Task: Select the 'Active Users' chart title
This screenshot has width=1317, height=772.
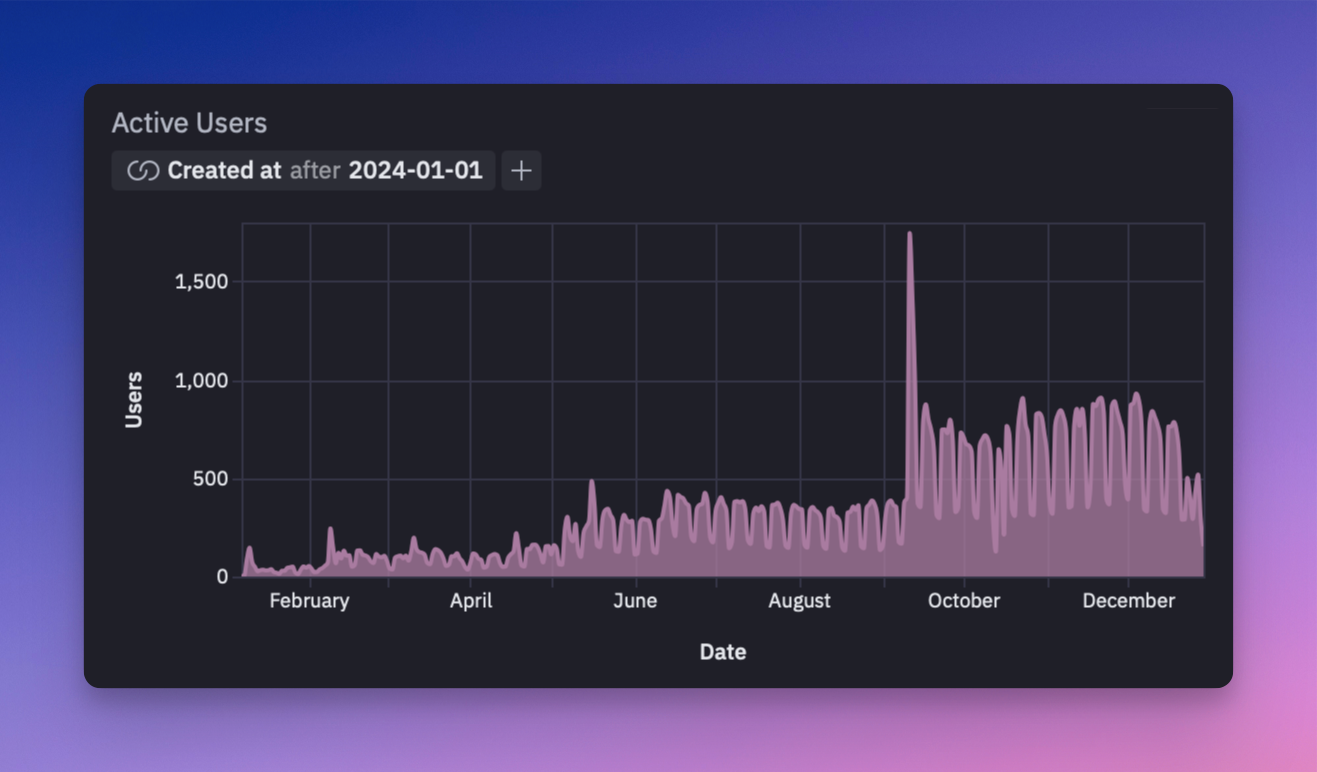Action: tap(188, 122)
